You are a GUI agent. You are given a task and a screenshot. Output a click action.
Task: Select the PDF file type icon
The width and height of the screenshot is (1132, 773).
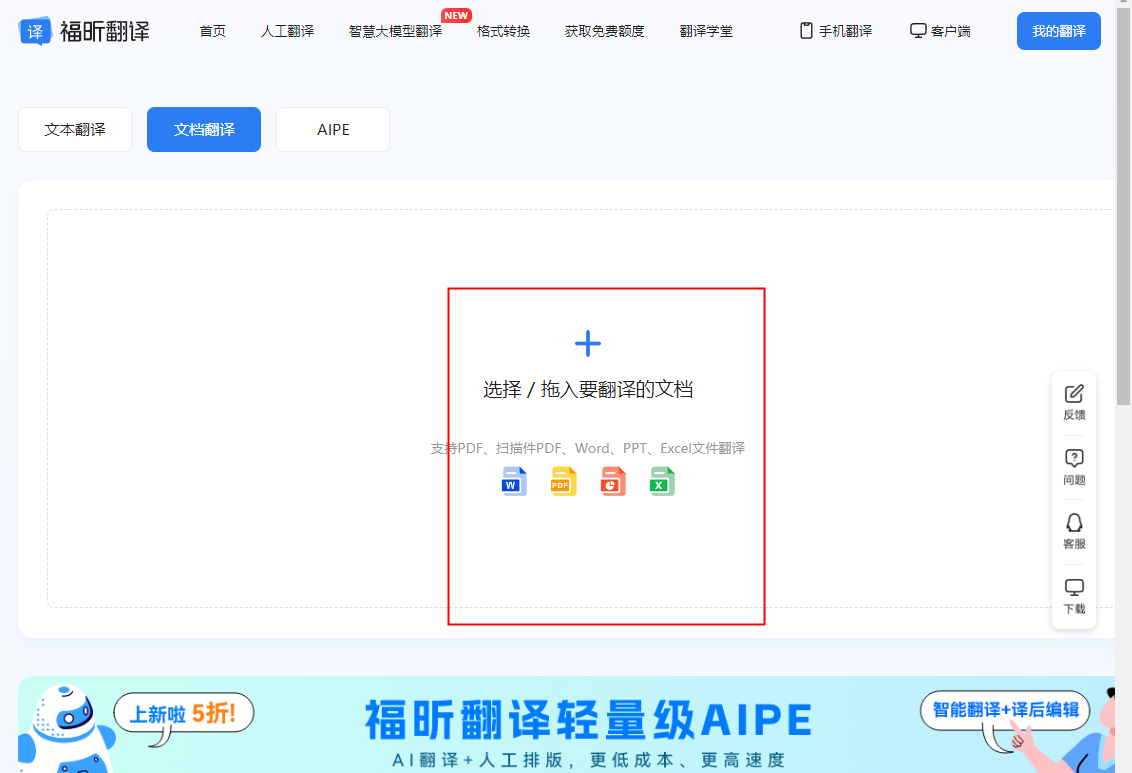click(x=563, y=481)
